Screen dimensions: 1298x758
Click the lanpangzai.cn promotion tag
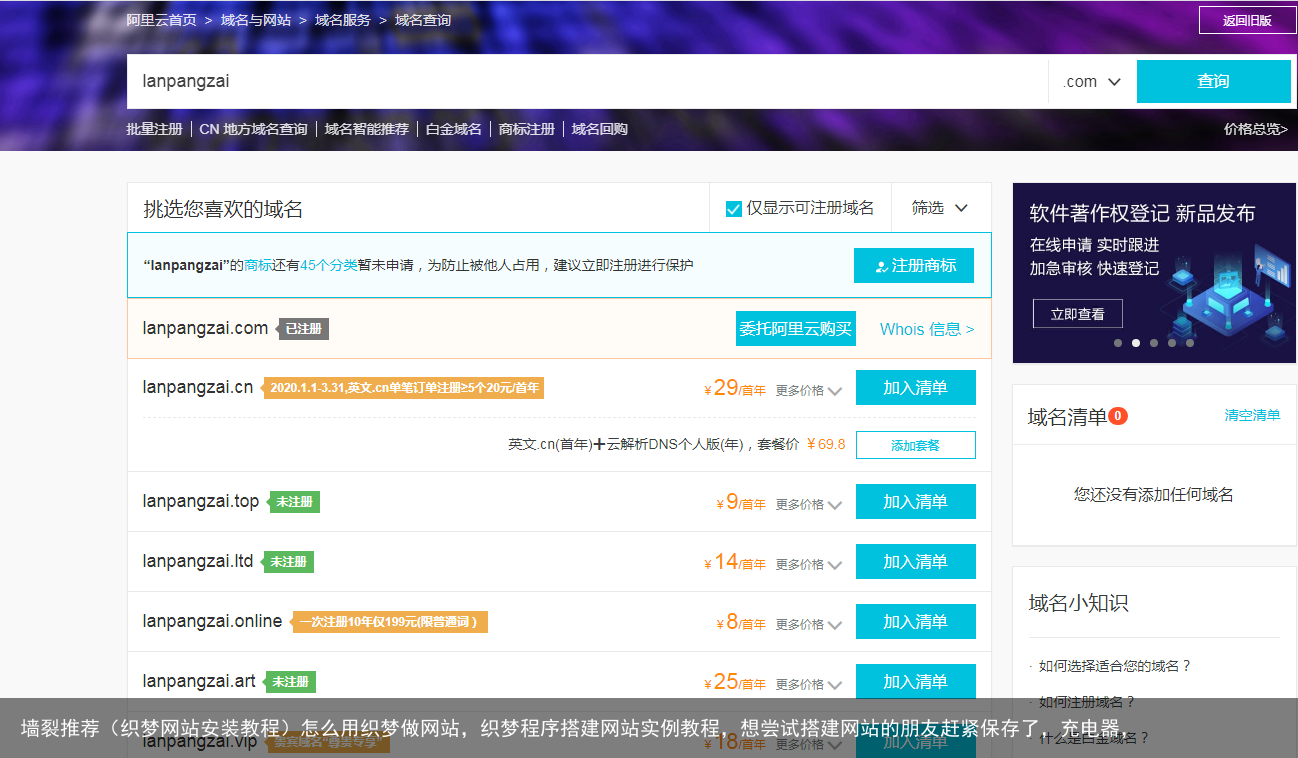(x=404, y=388)
